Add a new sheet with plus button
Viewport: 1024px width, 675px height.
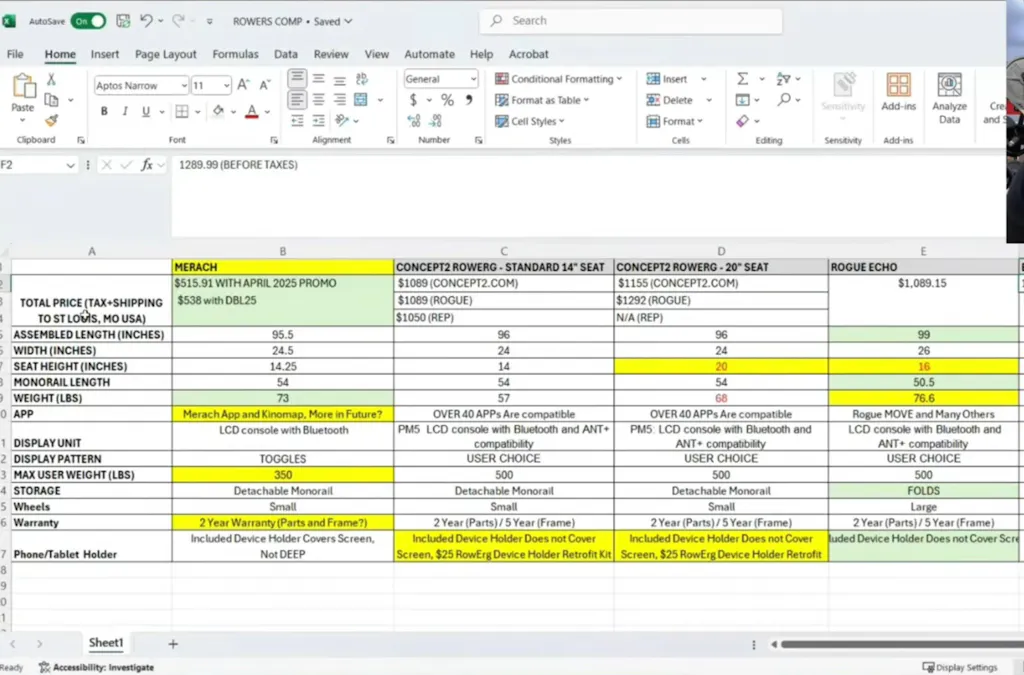[173, 644]
